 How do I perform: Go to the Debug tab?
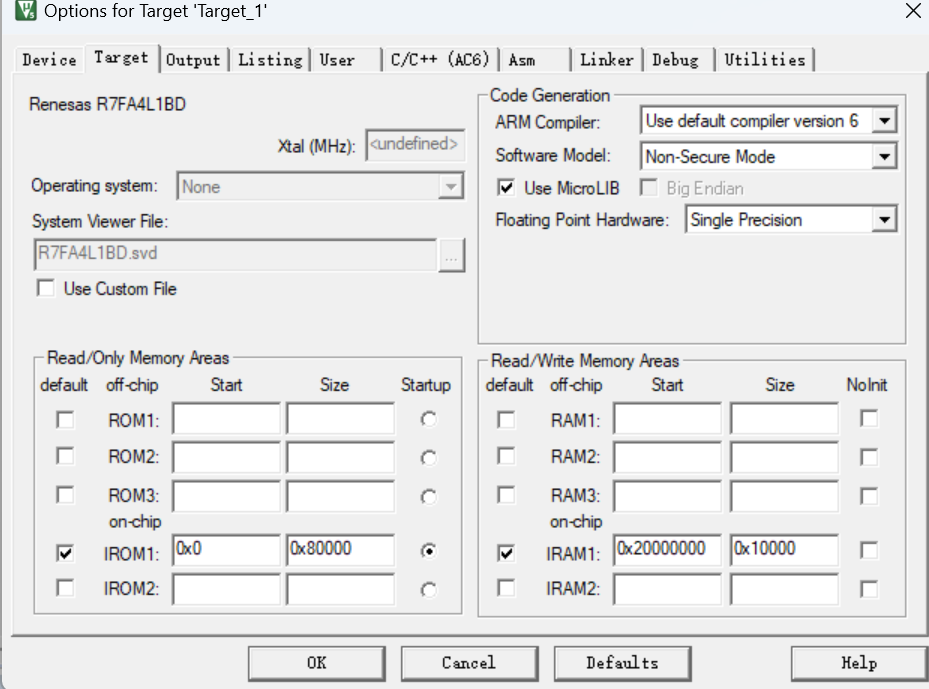point(675,60)
